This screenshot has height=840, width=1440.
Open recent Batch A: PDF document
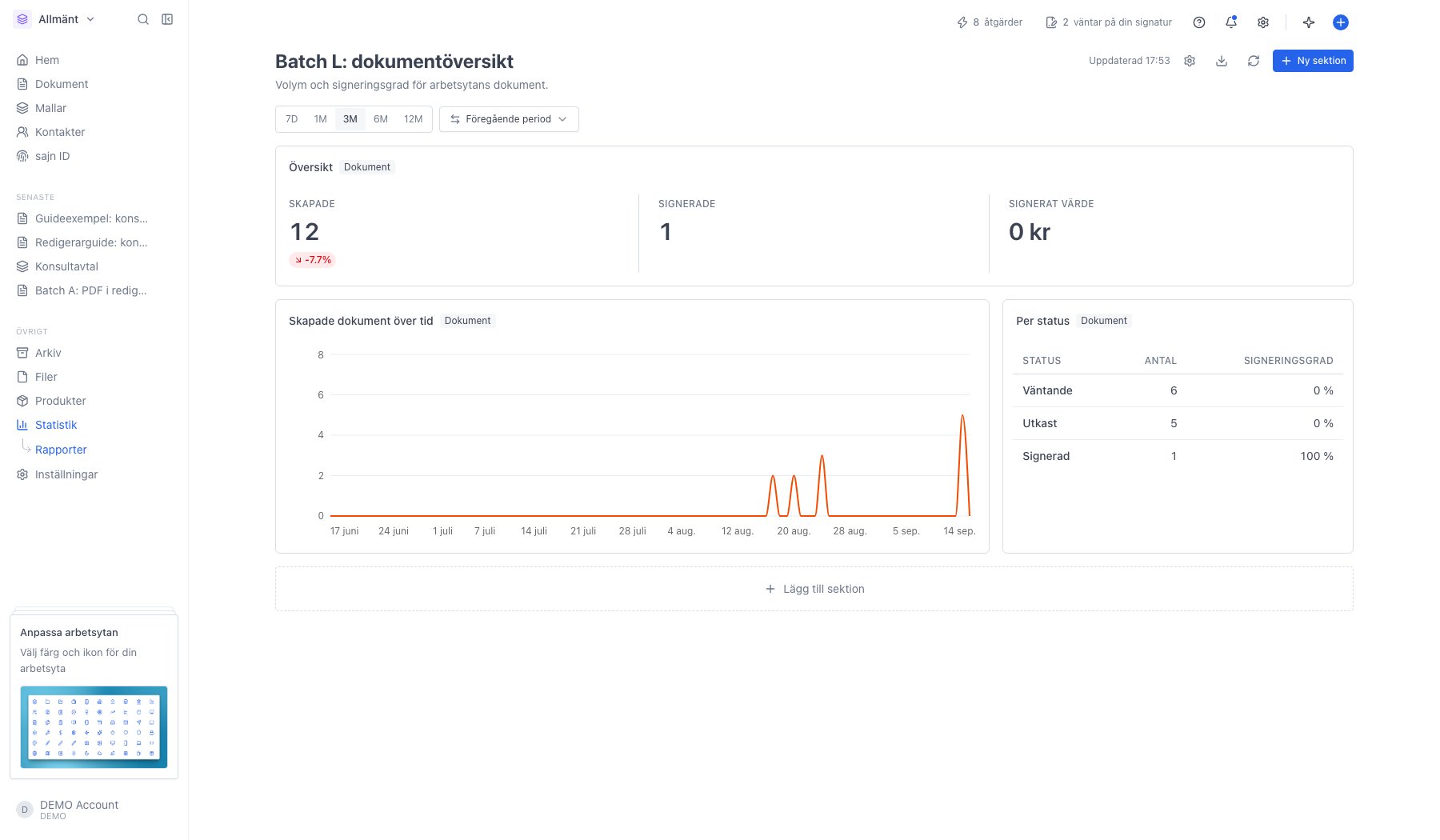(x=94, y=290)
